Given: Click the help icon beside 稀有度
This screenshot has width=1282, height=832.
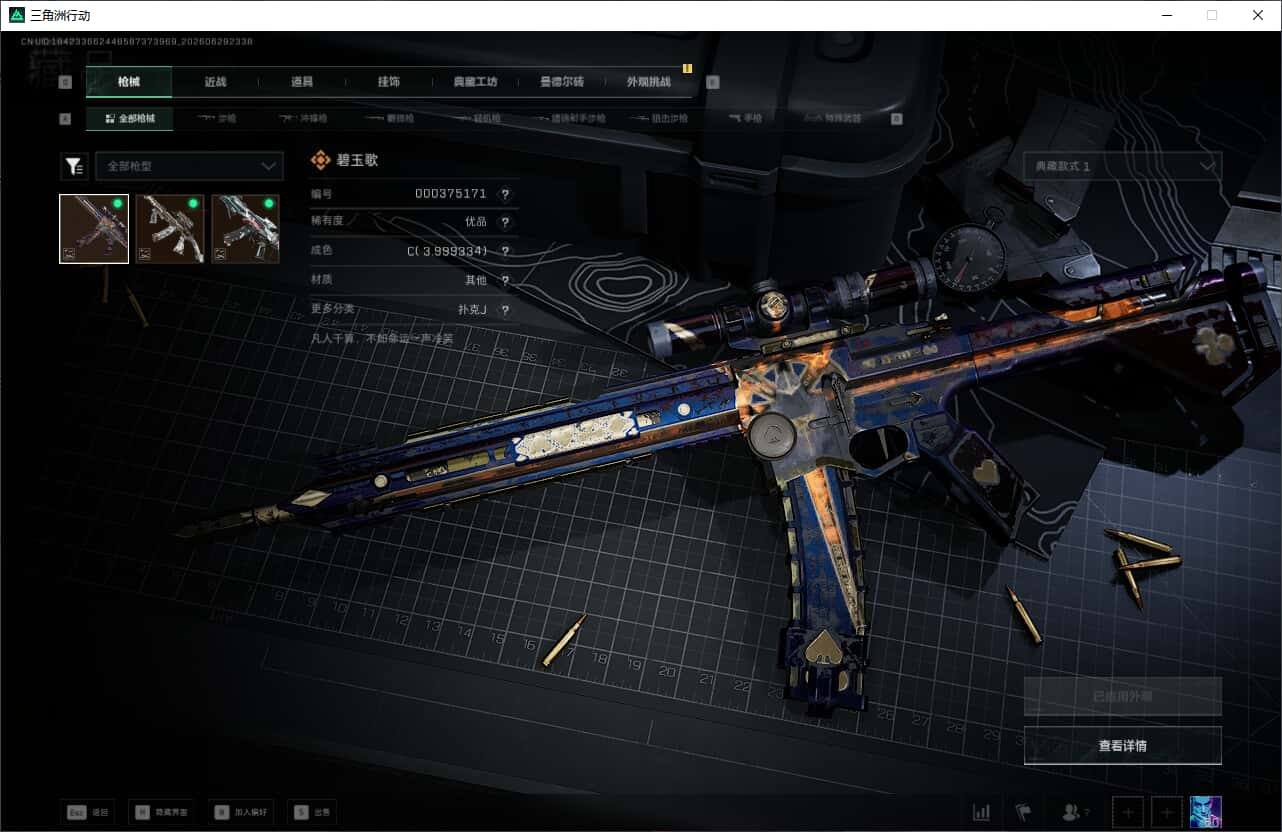Looking at the screenshot, I should tap(505, 222).
